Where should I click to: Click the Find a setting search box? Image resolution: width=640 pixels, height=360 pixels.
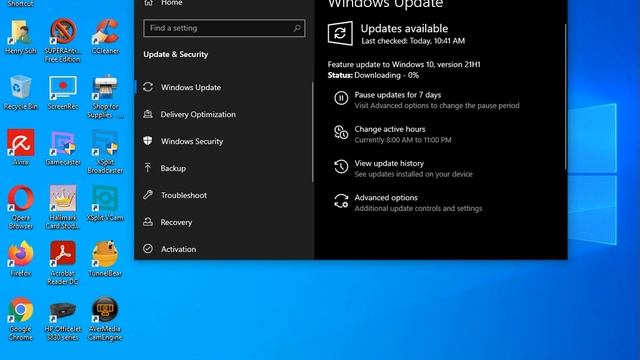(x=224, y=28)
